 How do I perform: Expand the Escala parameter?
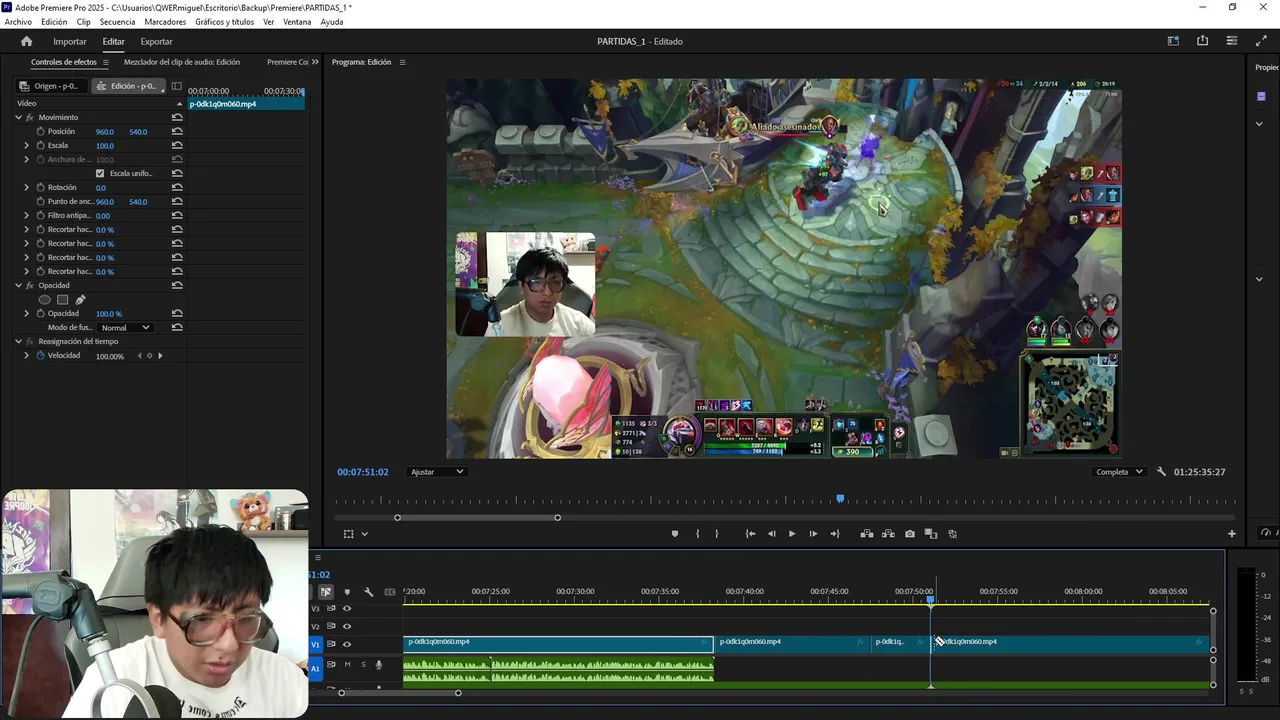[x=27, y=145]
